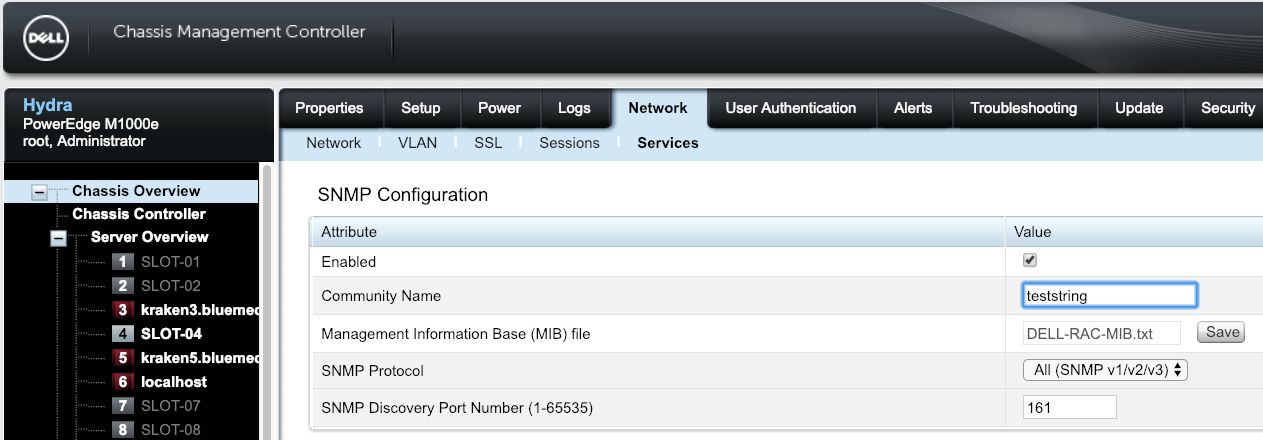Click the slot 2 number icon

tap(123, 286)
